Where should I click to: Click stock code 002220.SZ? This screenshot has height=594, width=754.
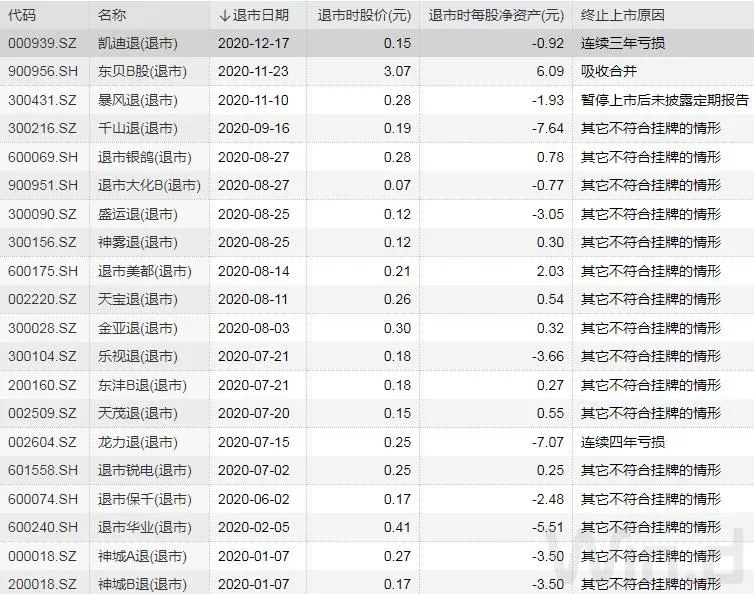pyautogui.click(x=42, y=299)
